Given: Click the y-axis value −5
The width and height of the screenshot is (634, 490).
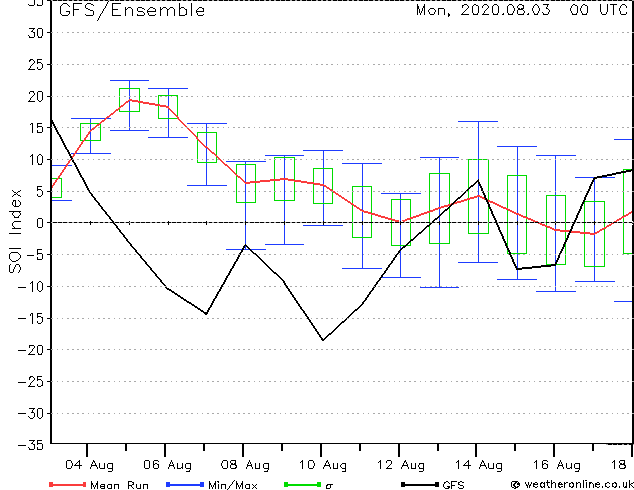Looking at the screenshot, I should pyautogui.click(x=35, y=255).
